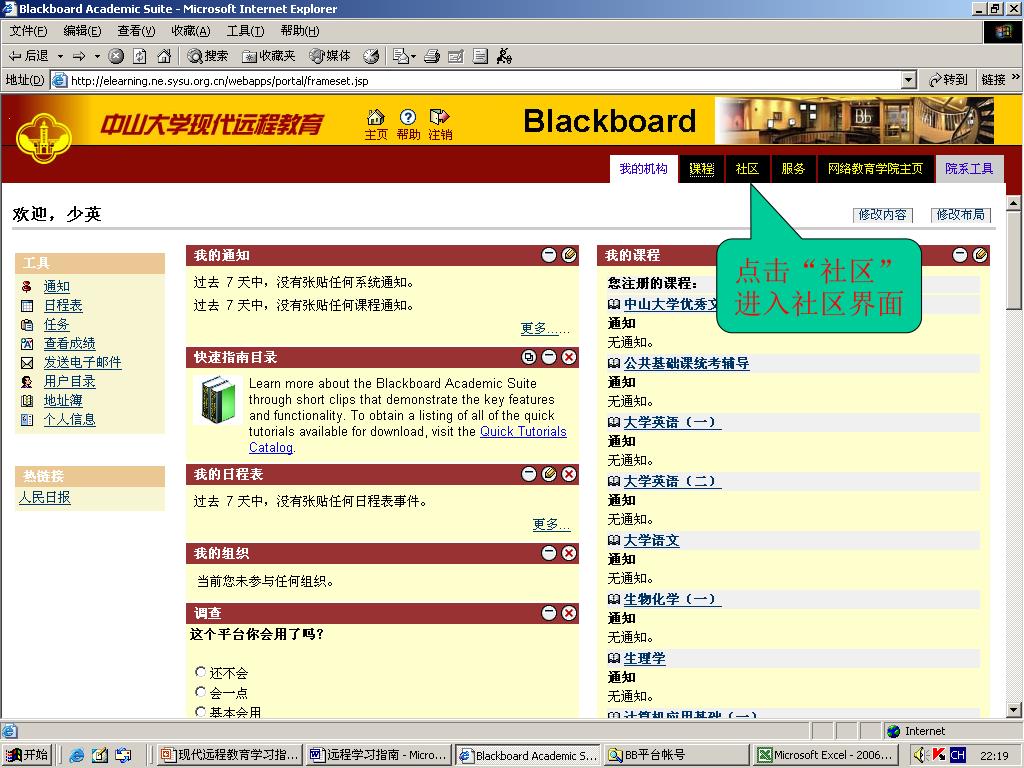
Task: Click the IE Mail toolbar icon
Action: tap(455, 56)
